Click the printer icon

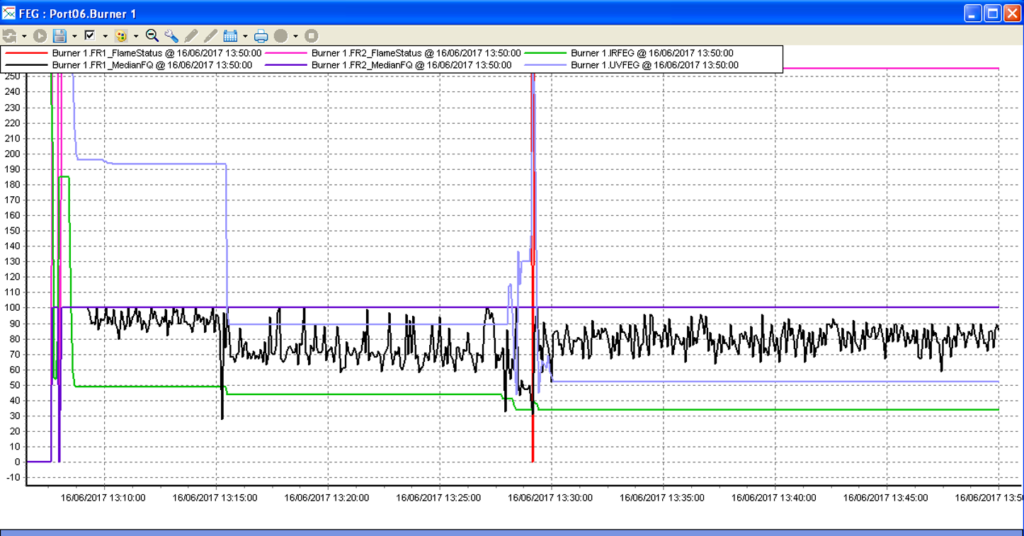pyautogui.click(x=261, y=36)
